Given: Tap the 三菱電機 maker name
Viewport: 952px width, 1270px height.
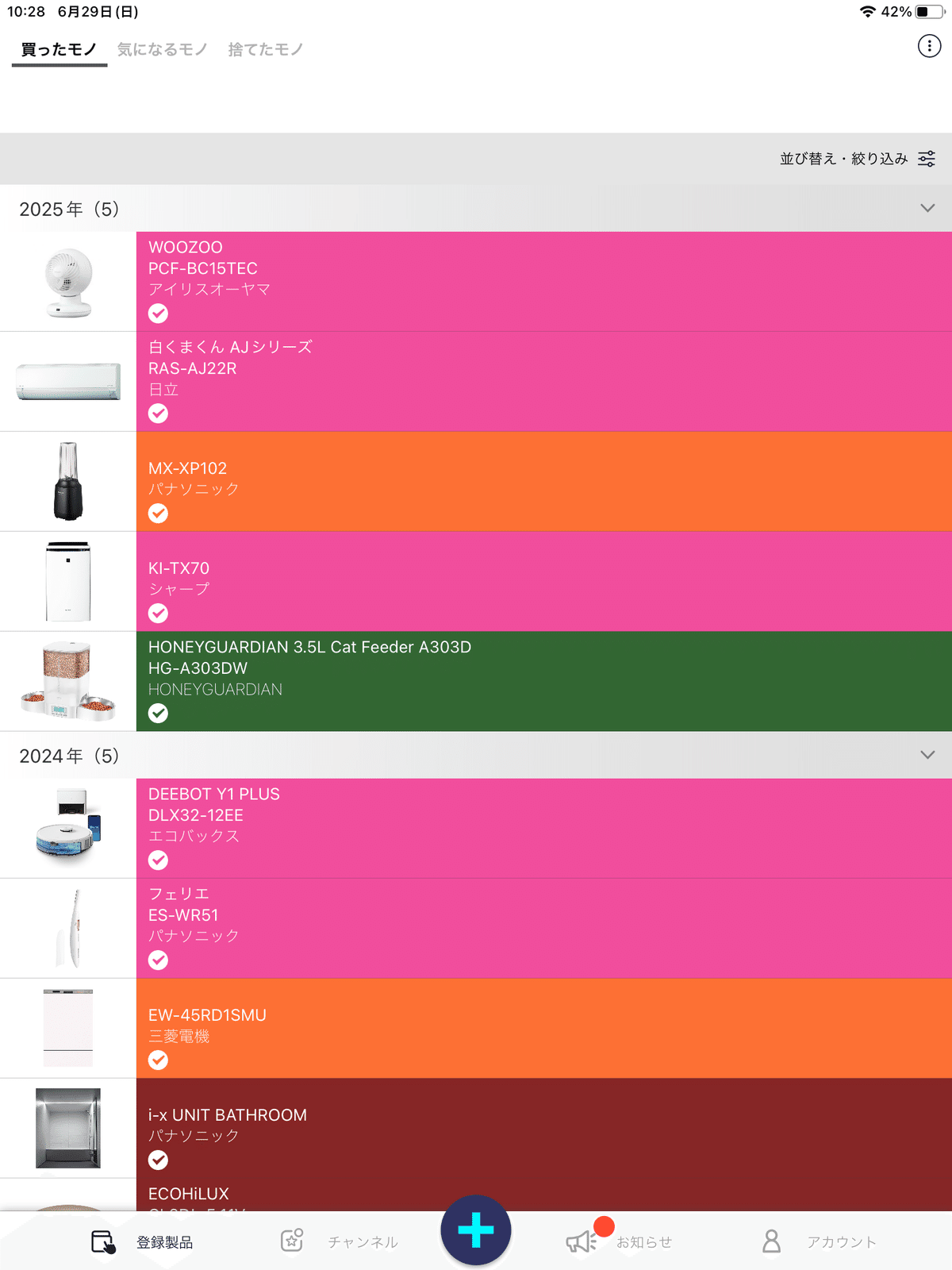Looking at the screenshot, I should [x=179, y=1036].
